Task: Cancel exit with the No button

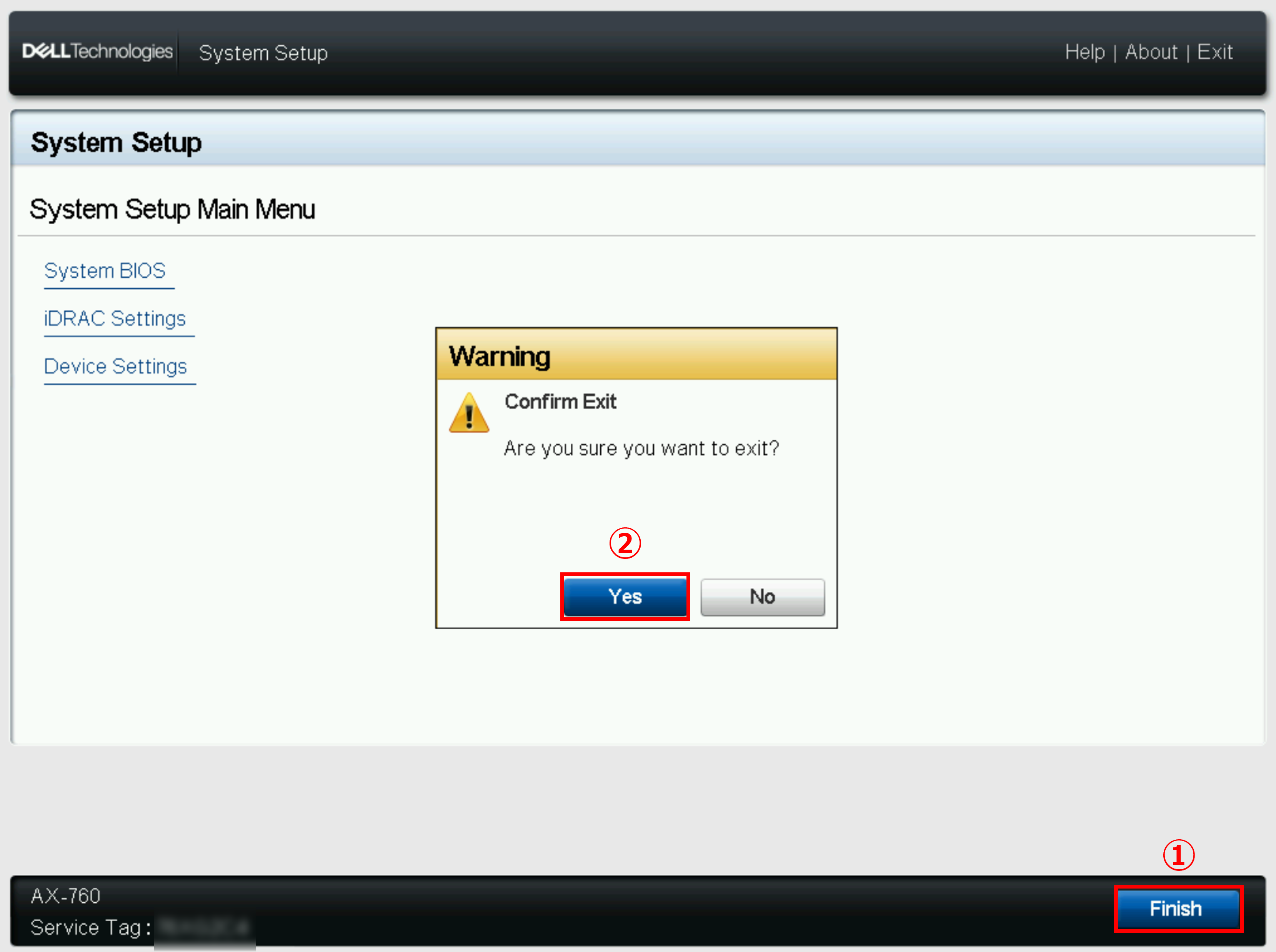Action: click(762, 597)
